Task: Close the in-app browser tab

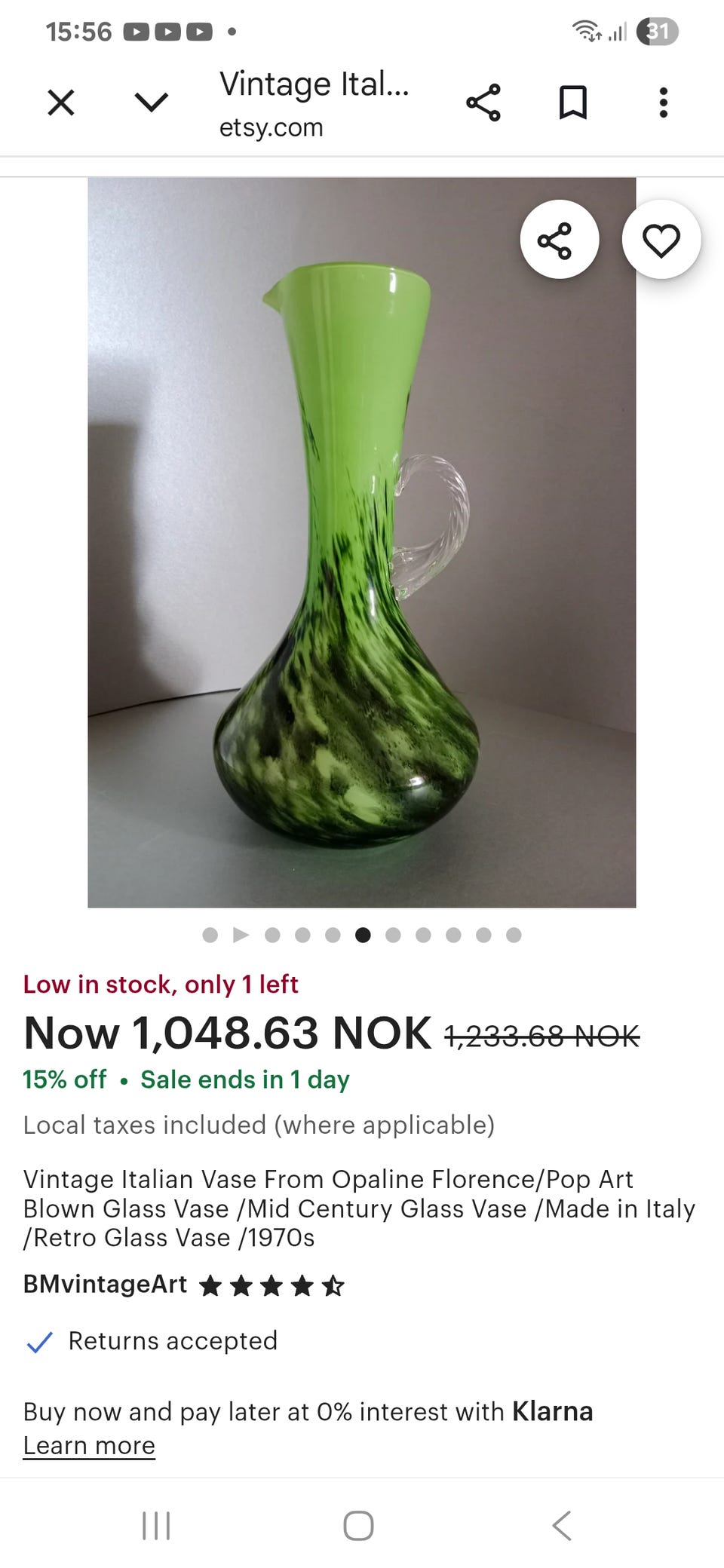Action: (61, 103)
